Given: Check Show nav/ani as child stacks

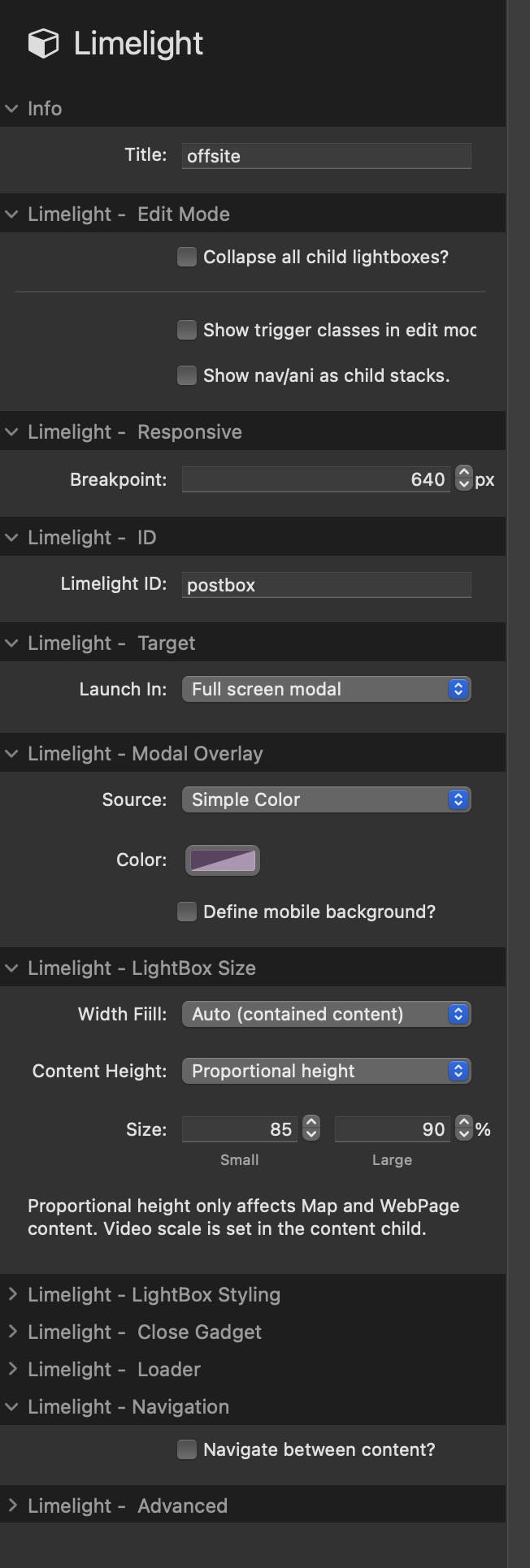Looking at the screenshot, I should [x=187, y=375].
